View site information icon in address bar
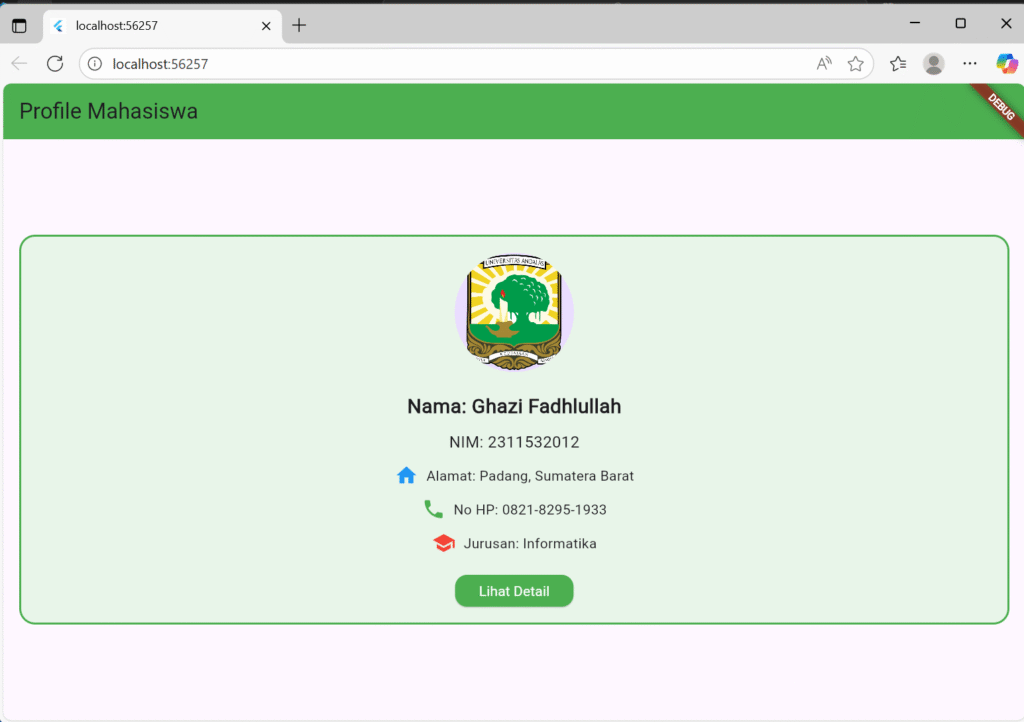The width and height of the screenshot is (1024, 722). pos(95,64)
